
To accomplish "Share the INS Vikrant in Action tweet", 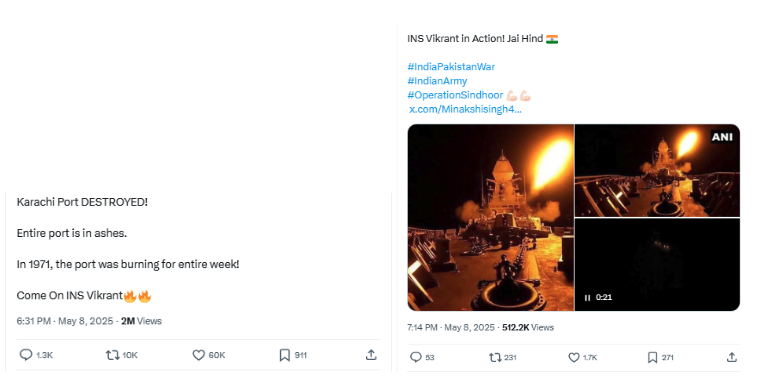I will click(732, 357).
